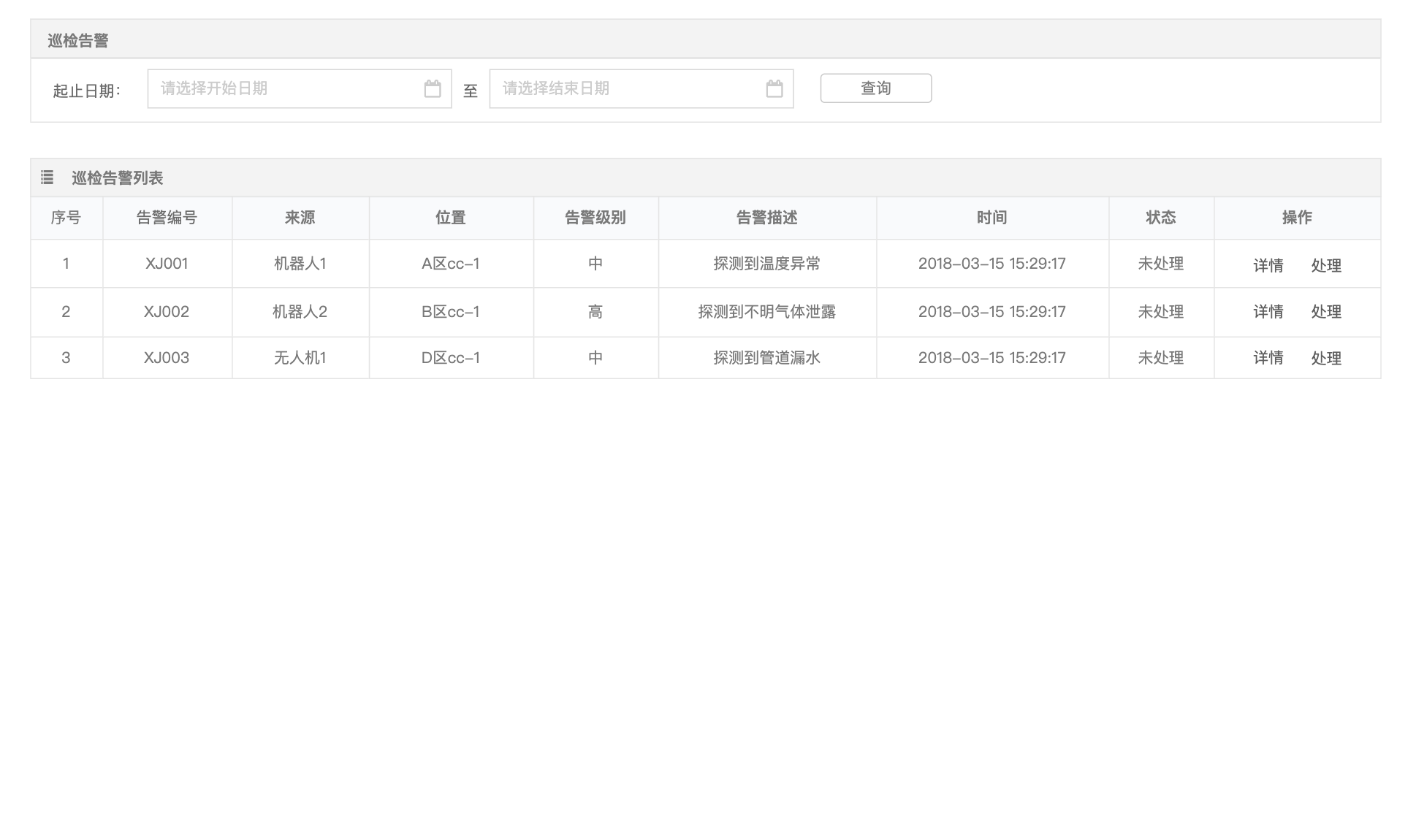Click the 查询 search button
Screen dimensions: 1416x840
(x=875, y=88)
